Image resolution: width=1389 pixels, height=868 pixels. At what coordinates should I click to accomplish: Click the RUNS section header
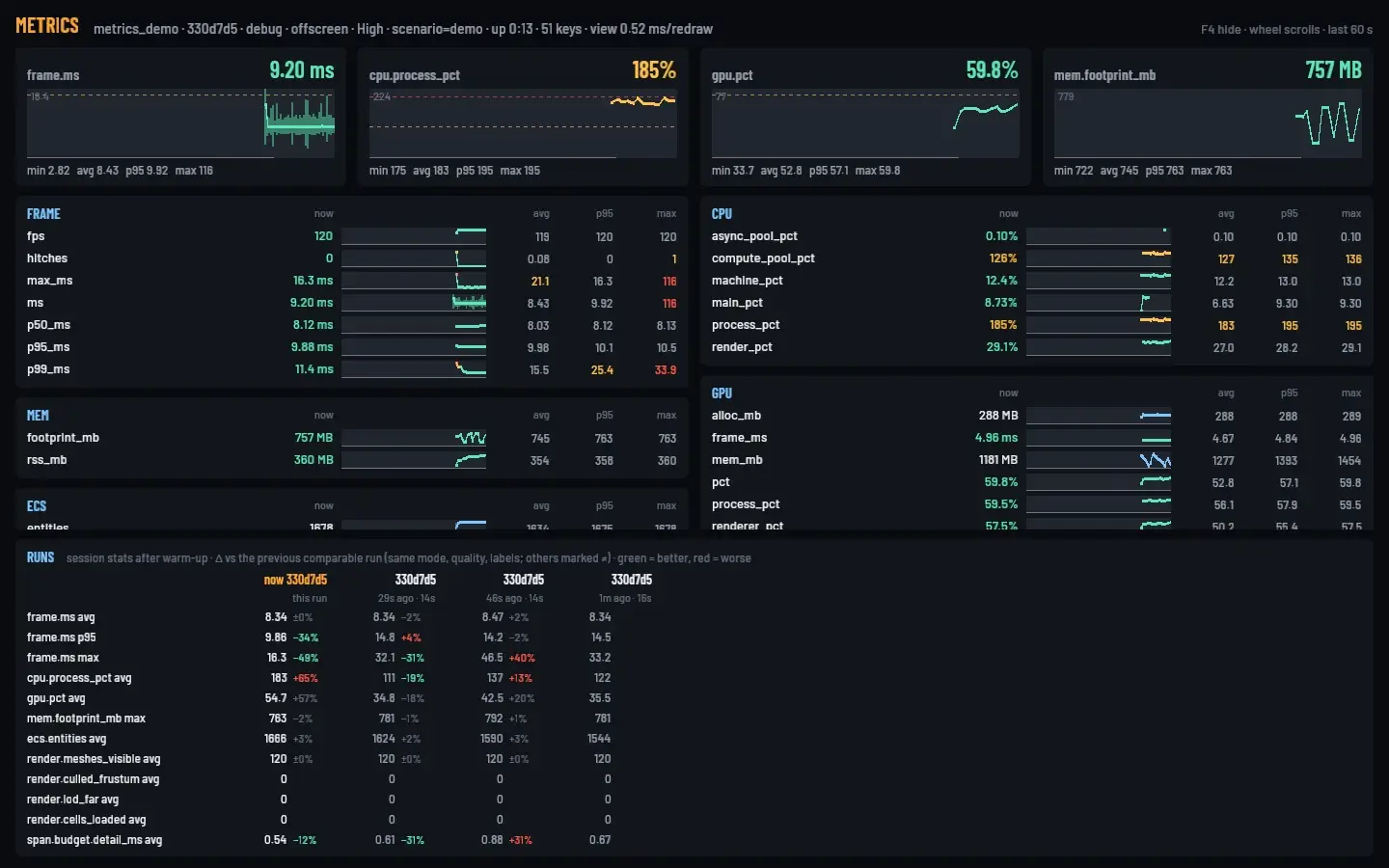click(41, 557)
